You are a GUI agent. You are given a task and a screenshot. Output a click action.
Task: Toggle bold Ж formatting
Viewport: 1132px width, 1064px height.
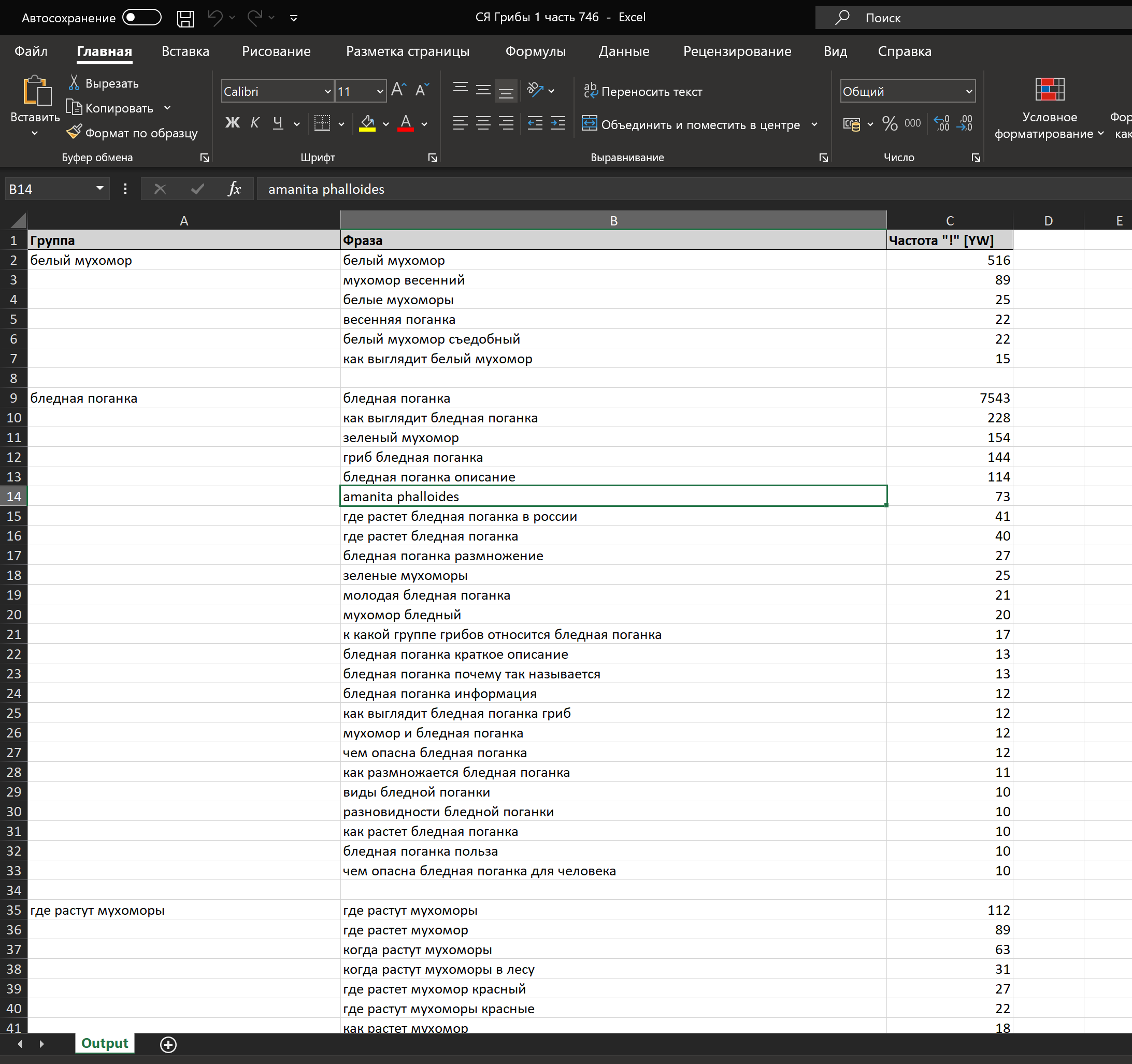click(x=232, y=123)
